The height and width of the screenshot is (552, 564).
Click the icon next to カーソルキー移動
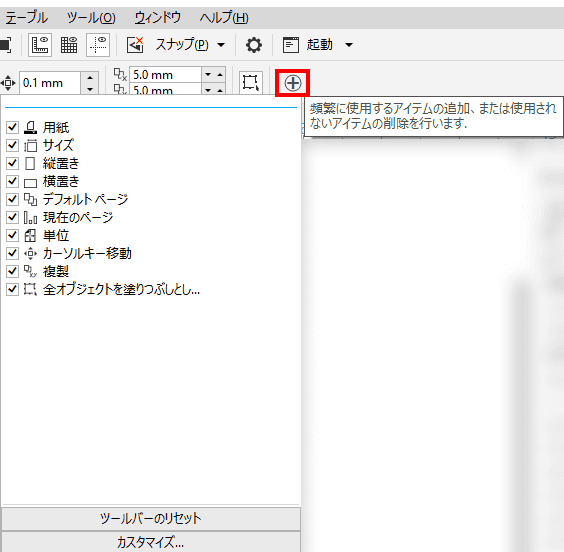[x=31, y=254]
